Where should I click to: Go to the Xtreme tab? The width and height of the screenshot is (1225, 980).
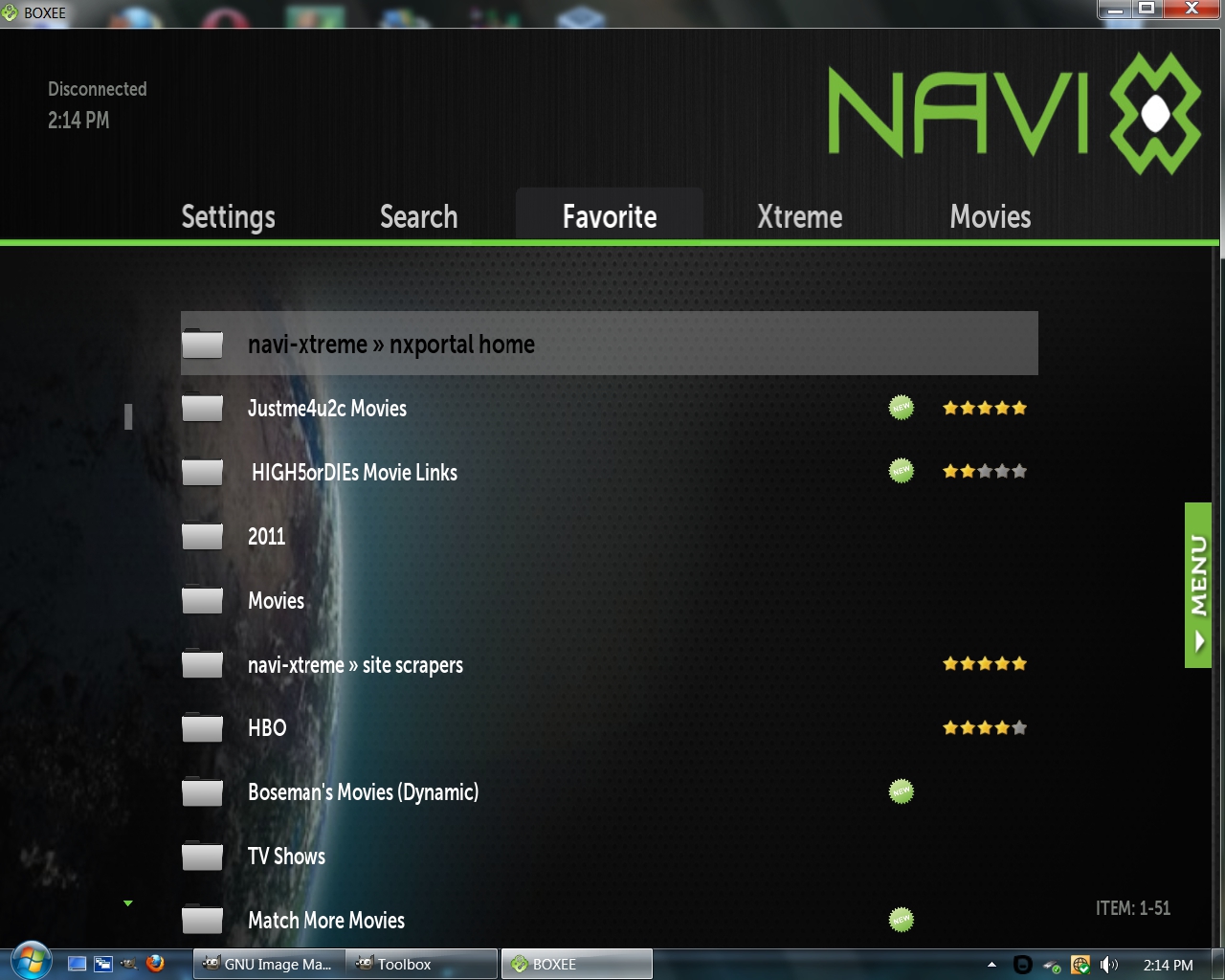pyautogui.click(x=800, y=217)
